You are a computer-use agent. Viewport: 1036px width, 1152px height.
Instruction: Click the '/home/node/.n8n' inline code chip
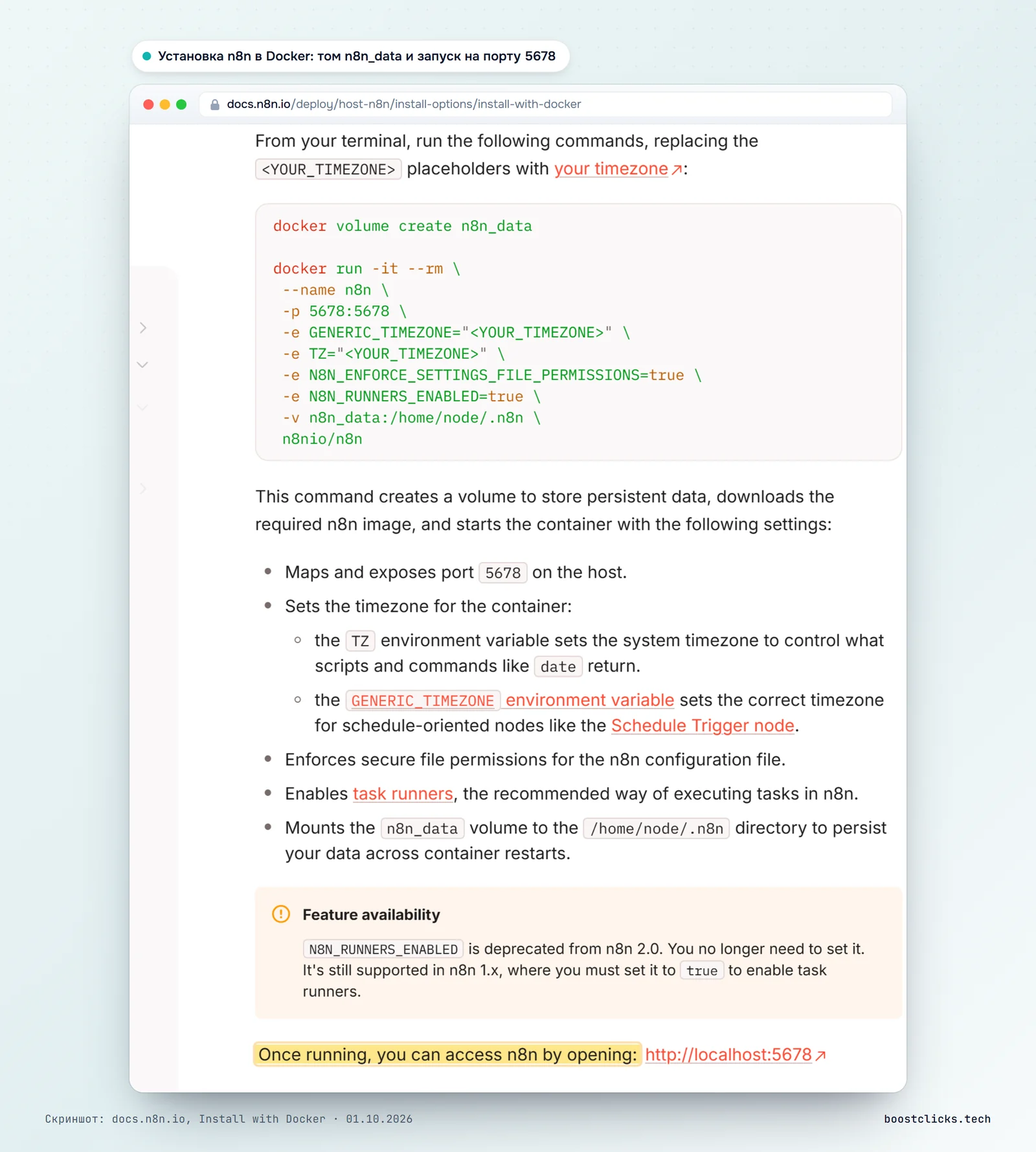(657, 829)
